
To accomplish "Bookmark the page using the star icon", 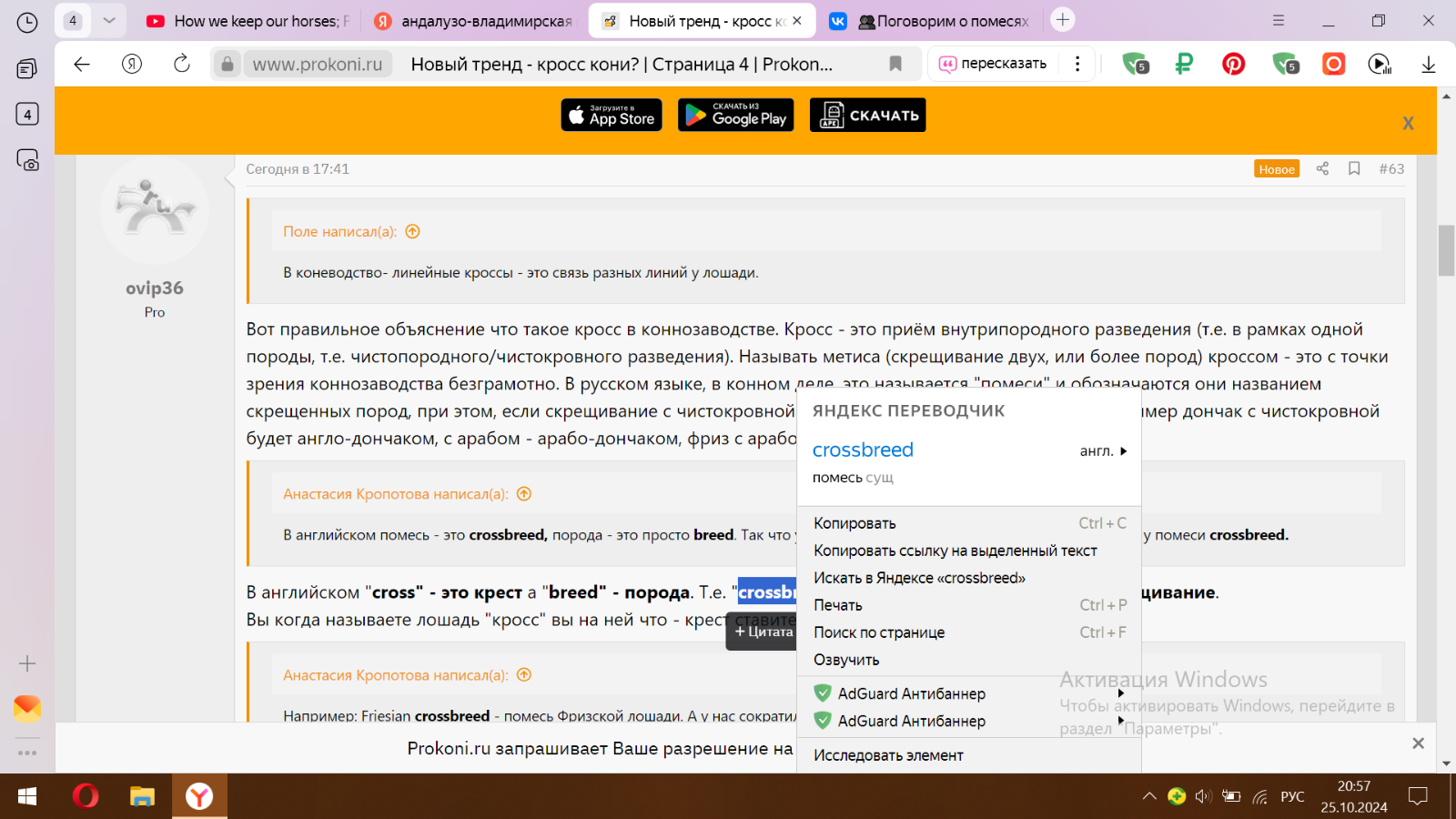I will coord(895,64).
